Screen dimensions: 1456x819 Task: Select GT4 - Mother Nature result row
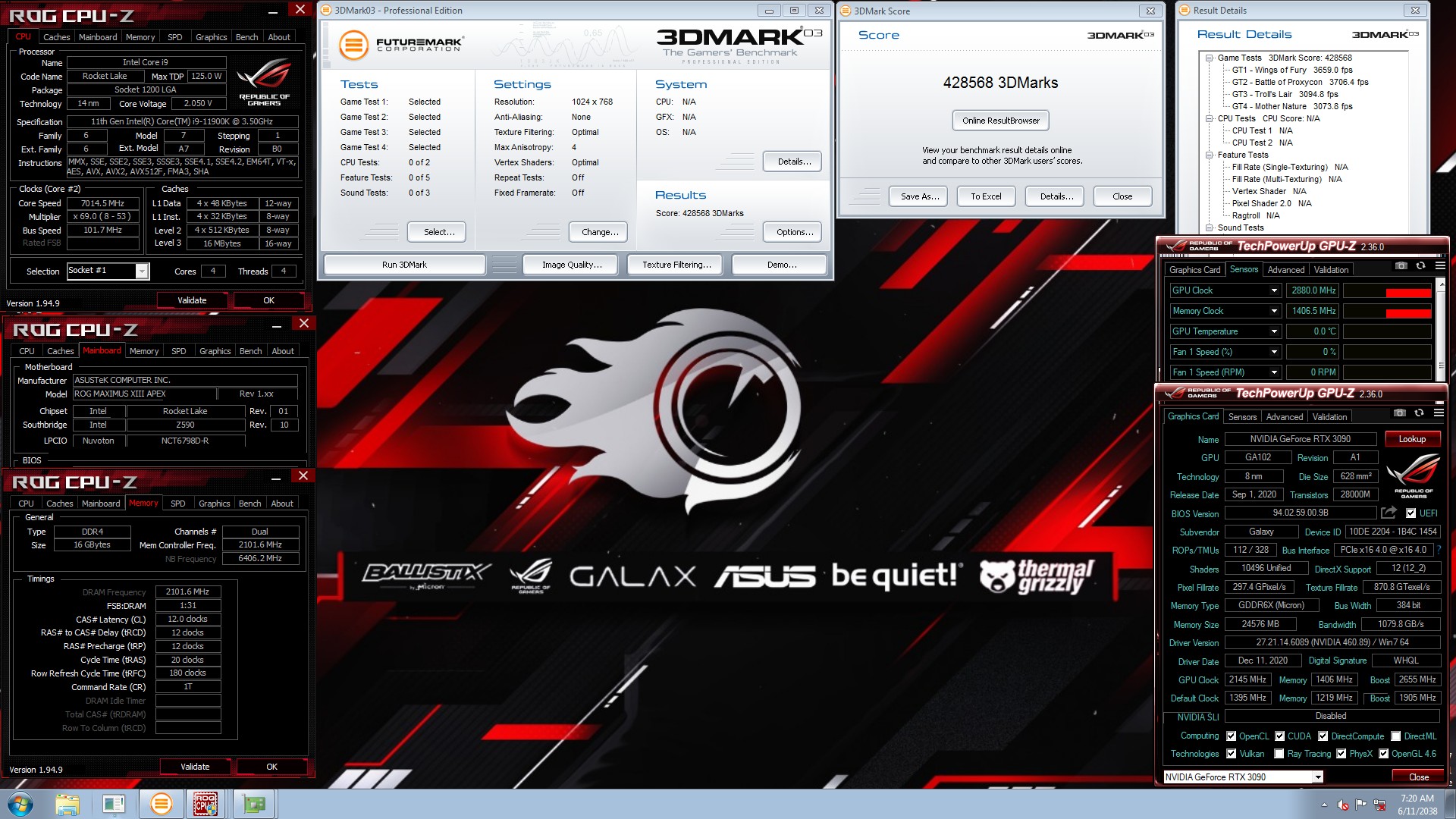1292,106
